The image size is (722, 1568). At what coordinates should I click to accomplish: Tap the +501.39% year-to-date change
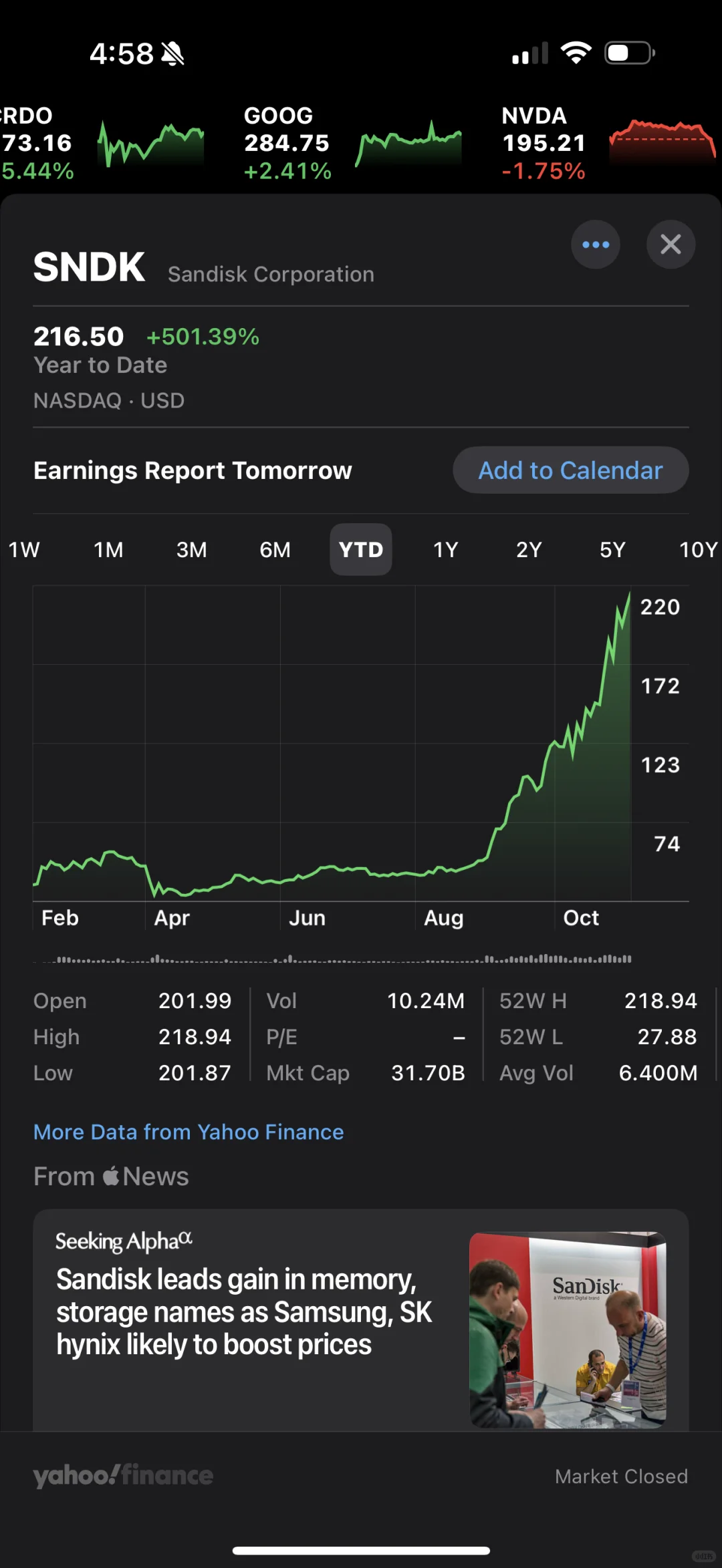pyautogui.click(x=203, y=336)
